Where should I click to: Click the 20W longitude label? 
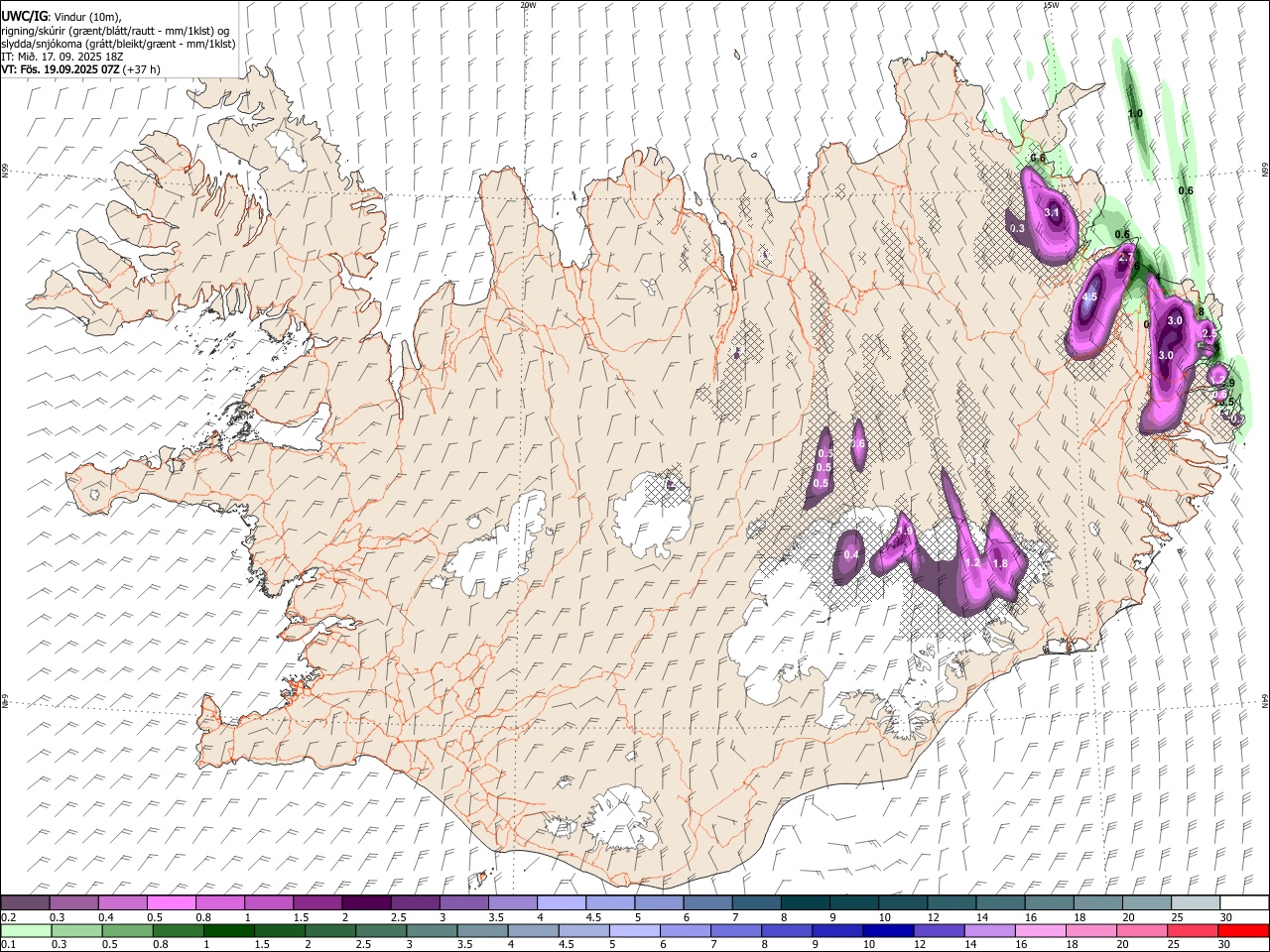528,5
